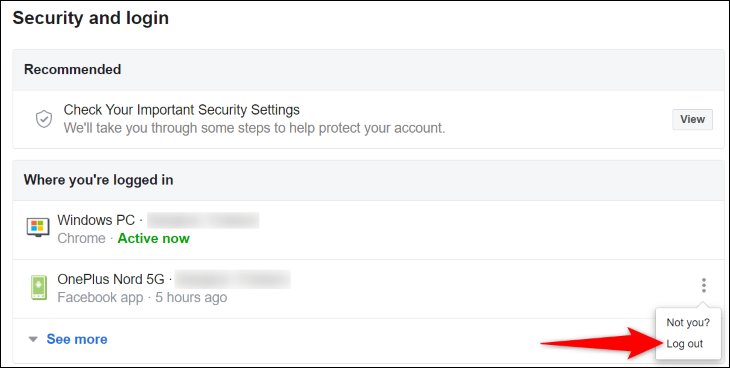Viewport: 730px width, 368px height.
Task: Open the See more link
Action: coord(77,340)
